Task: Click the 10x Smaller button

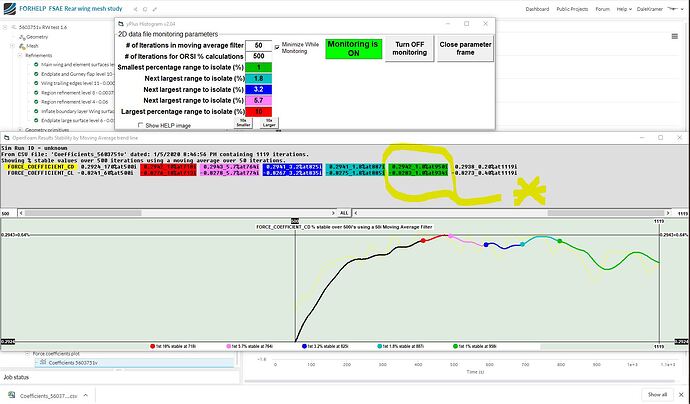Action: 243,123
